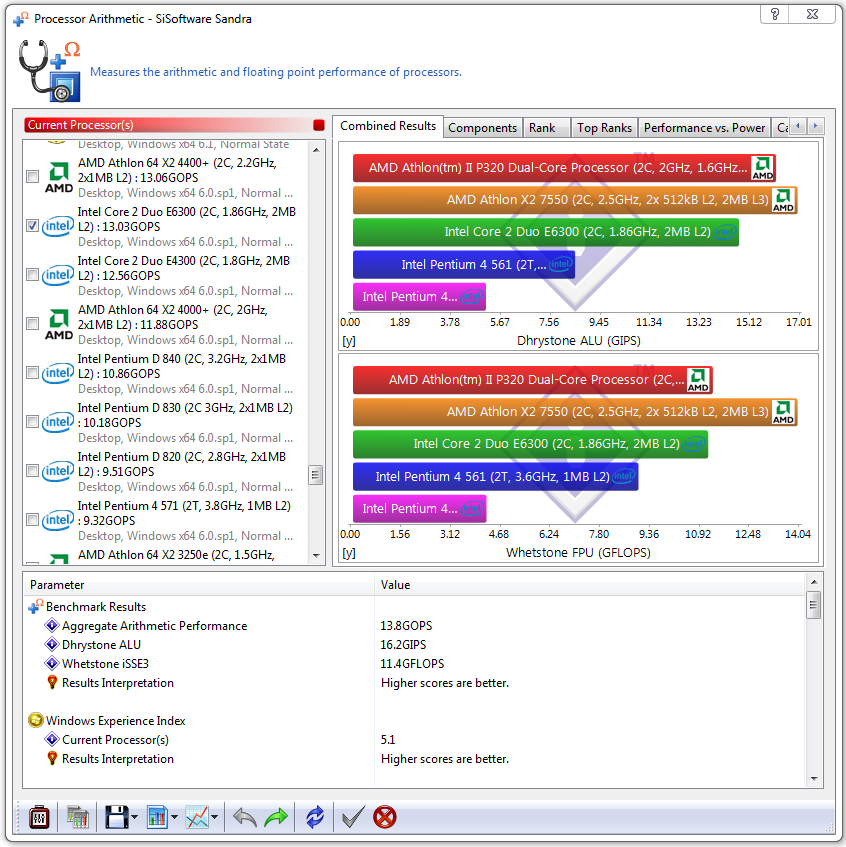Open the save icon's dropdown arrow
Viewport: 846px width, 847px height.
click(x=135, y=817)
